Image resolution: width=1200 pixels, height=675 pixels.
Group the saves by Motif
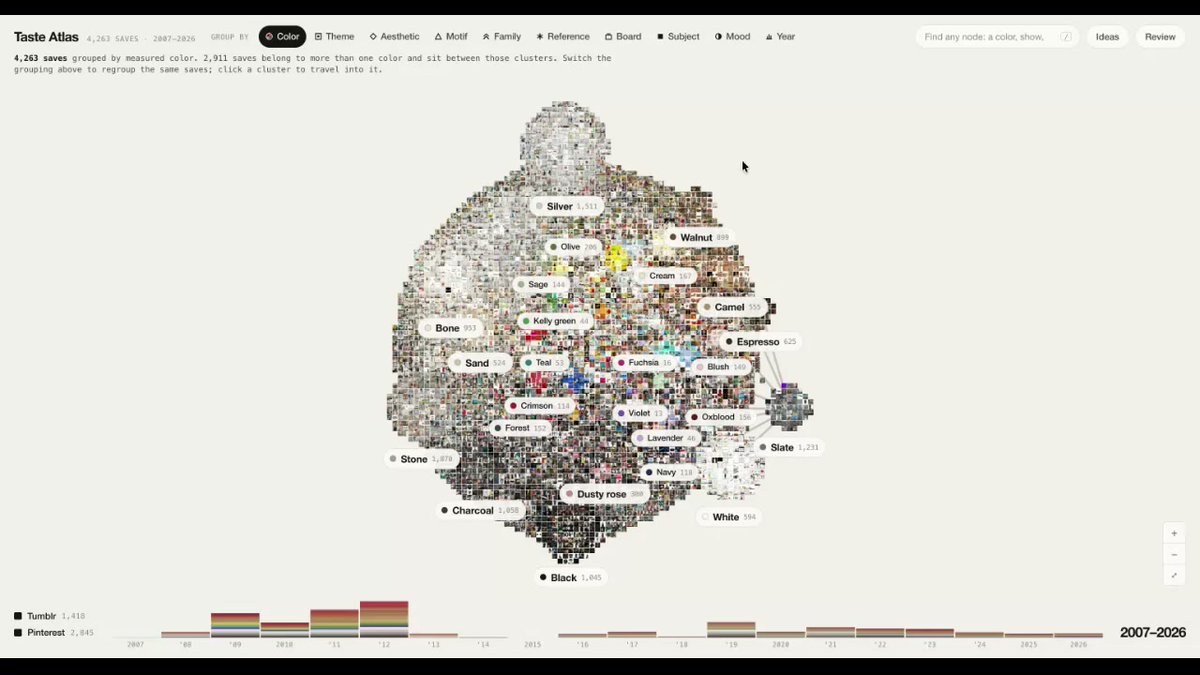coord(451,37)
